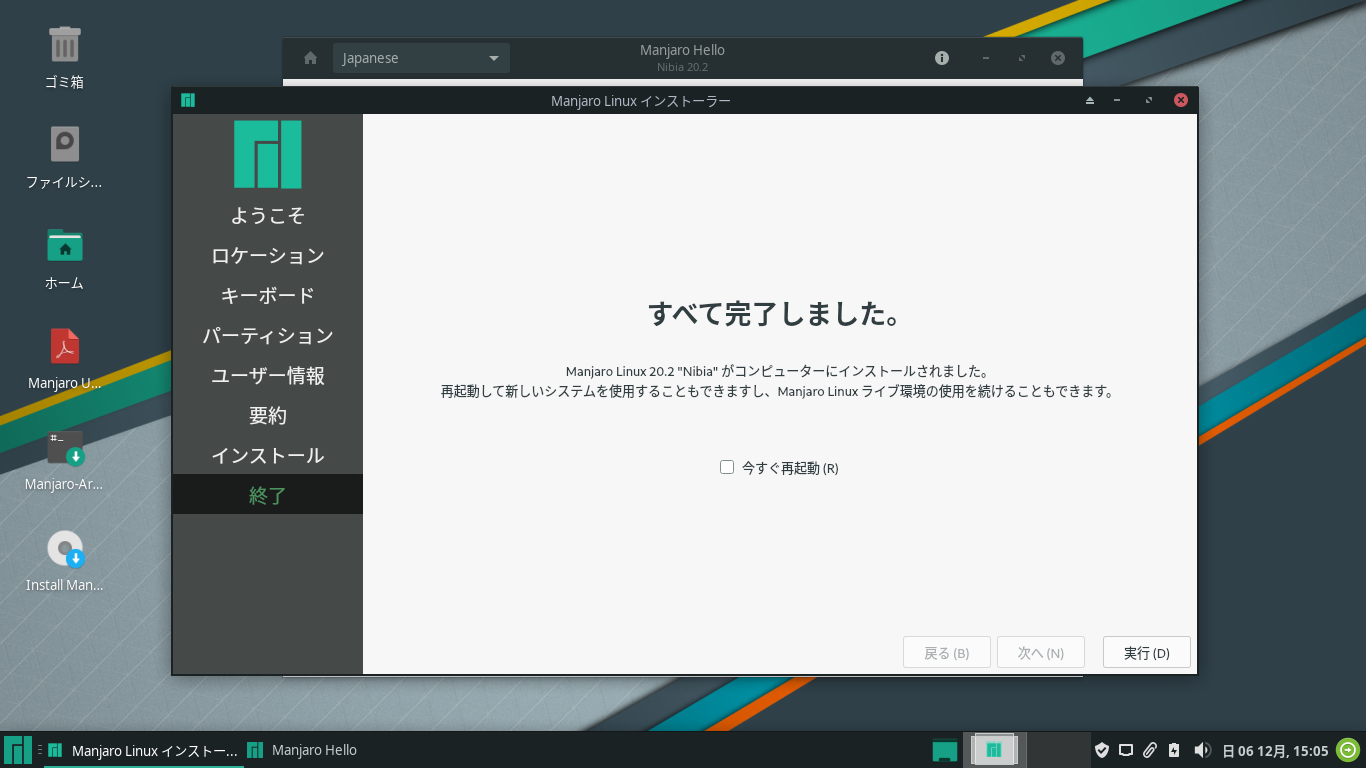Image resolution: width=1366 pixels, height=768 pixels.
Task: Select the パーティション step in the sidebar
Action: click(268, 335)
